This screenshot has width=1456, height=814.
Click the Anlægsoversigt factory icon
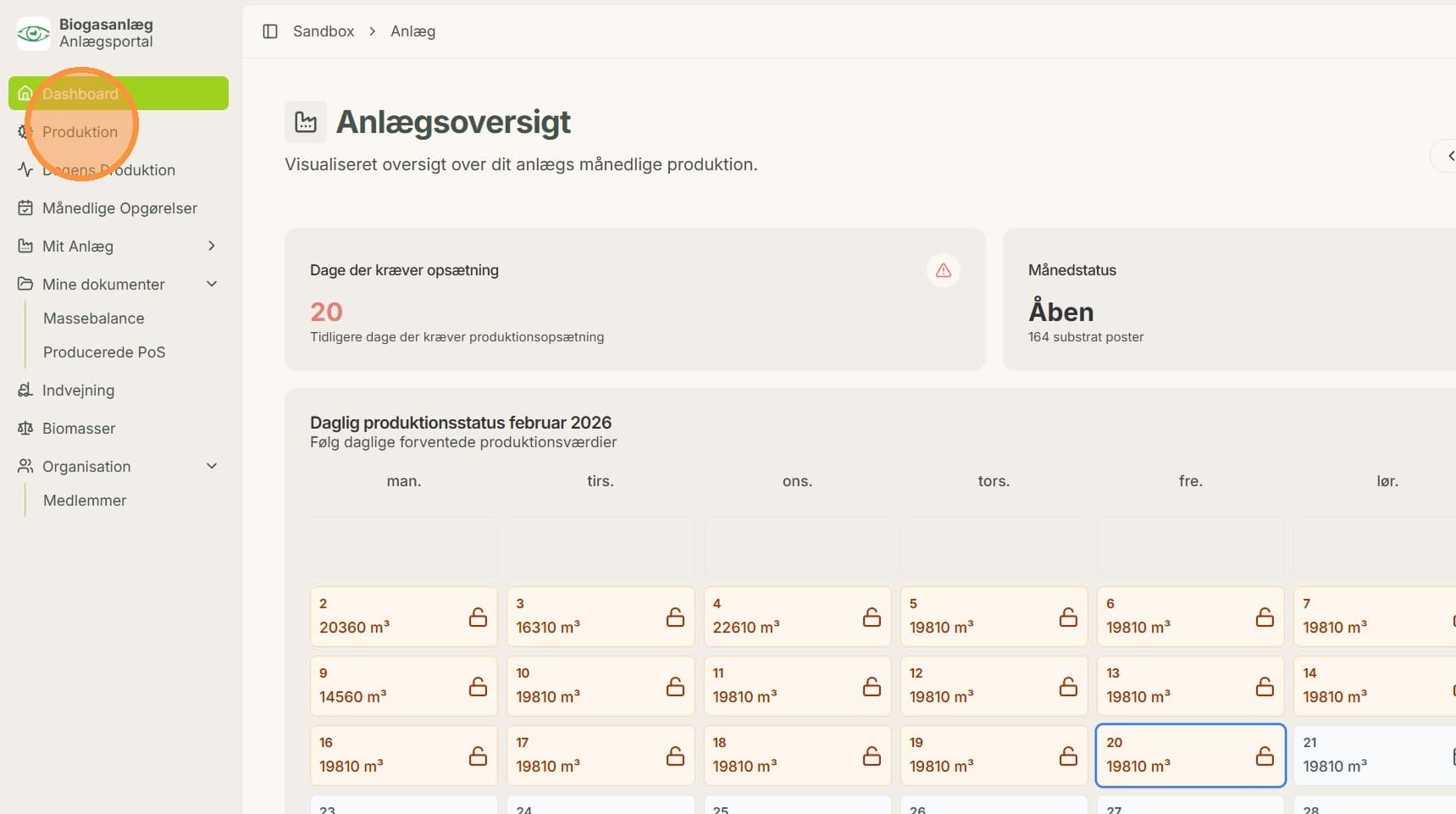point(306,122)
